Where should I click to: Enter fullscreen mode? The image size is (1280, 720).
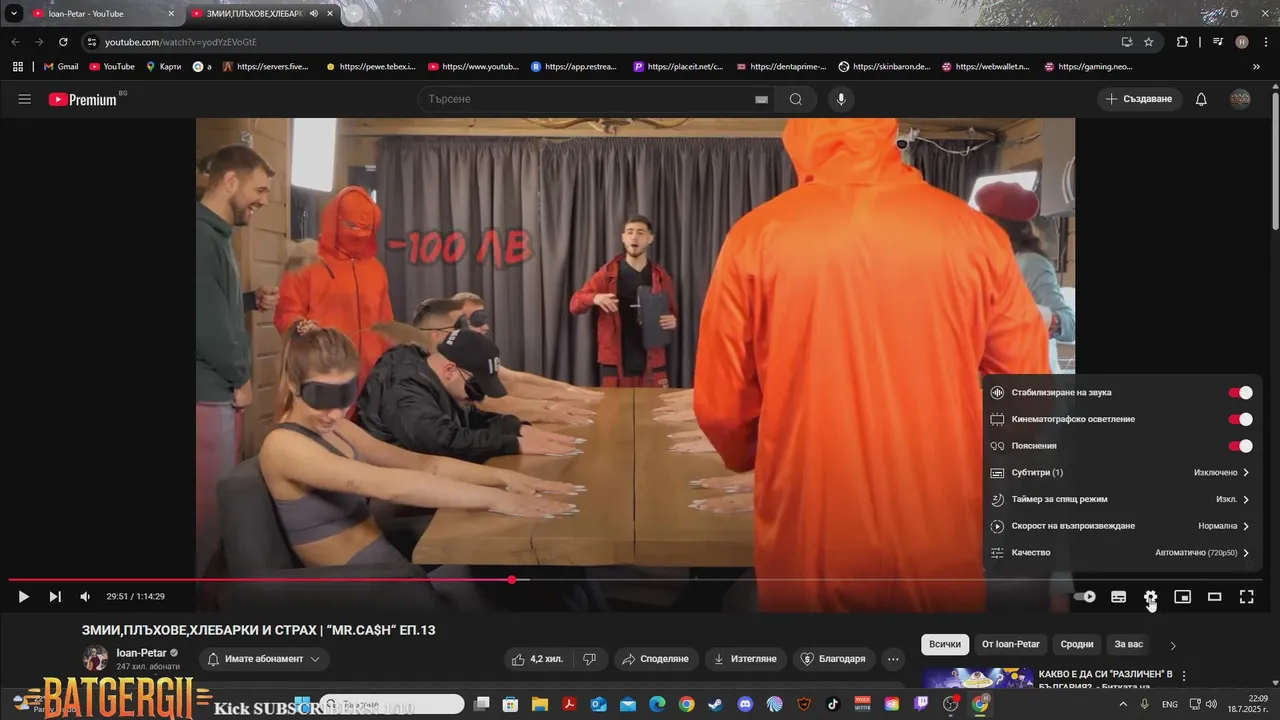[x=1246, y=597]
